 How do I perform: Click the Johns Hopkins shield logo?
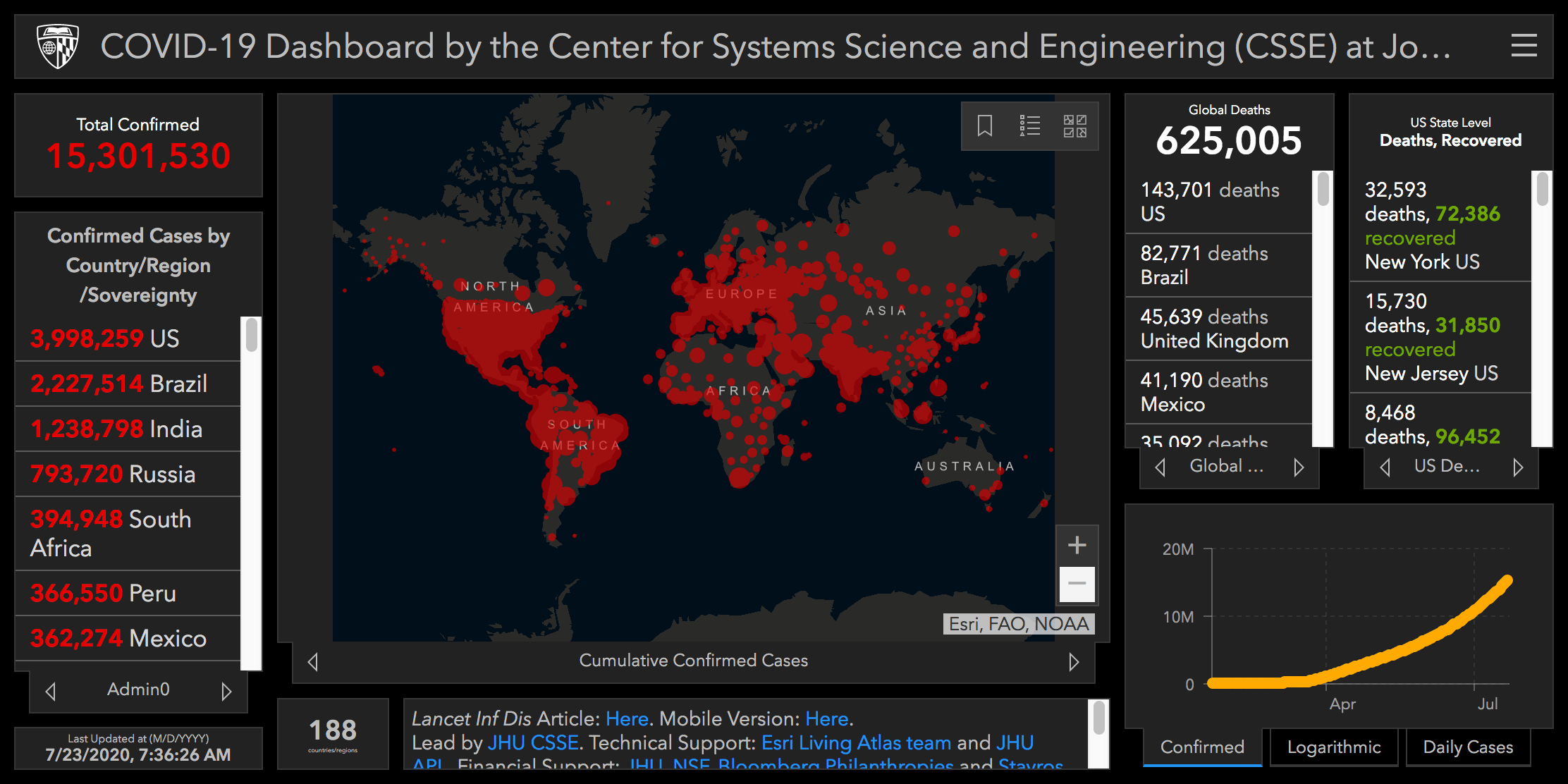[58, 46]
